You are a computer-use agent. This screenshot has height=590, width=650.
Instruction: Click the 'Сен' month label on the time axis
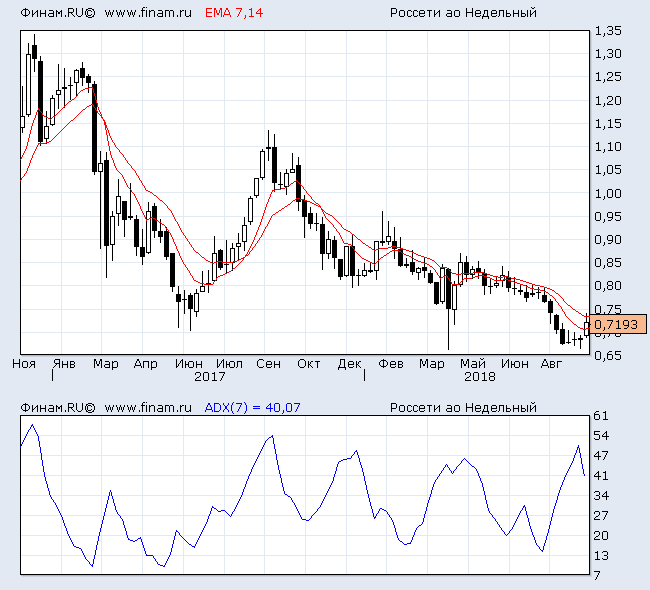coord(268,364)
